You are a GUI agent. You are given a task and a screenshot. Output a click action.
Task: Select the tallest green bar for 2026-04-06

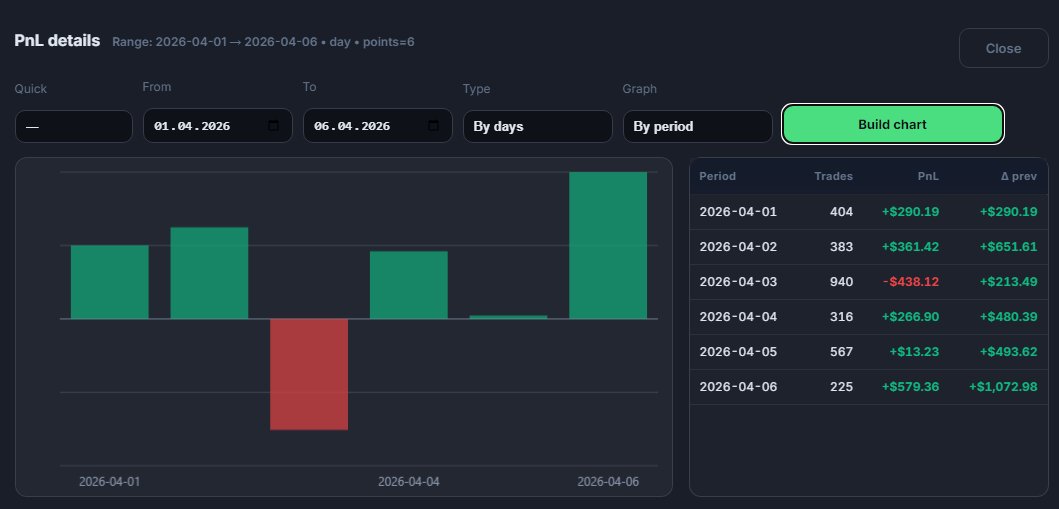click(608, 245)
